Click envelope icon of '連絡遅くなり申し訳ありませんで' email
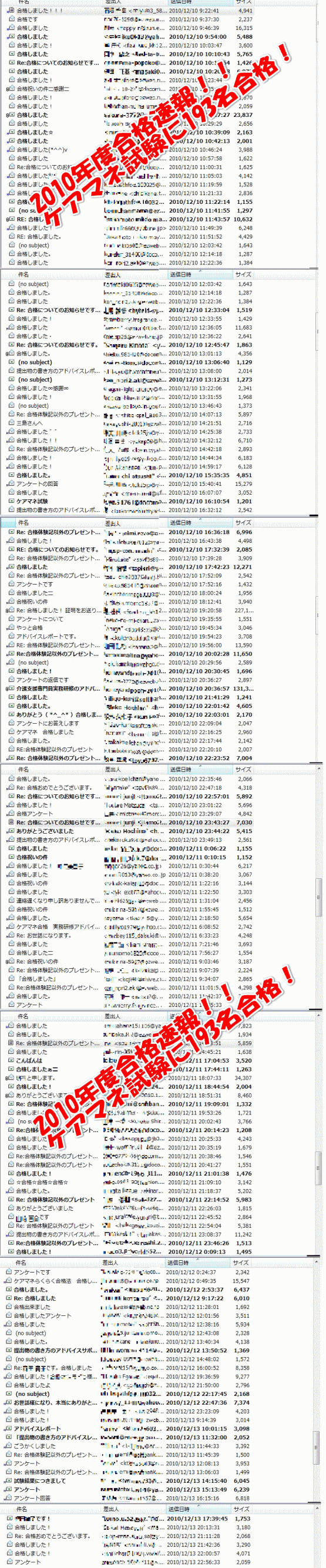The image size is (326, 1568). 11,900
